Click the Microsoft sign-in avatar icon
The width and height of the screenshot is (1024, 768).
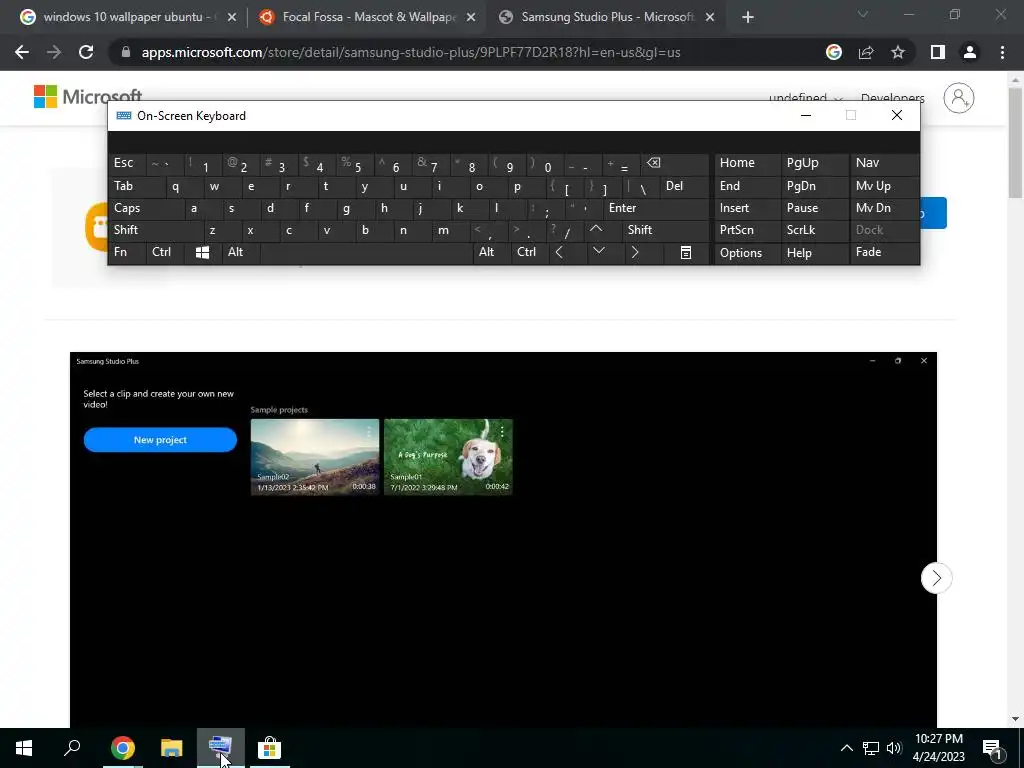click(959, 98)
